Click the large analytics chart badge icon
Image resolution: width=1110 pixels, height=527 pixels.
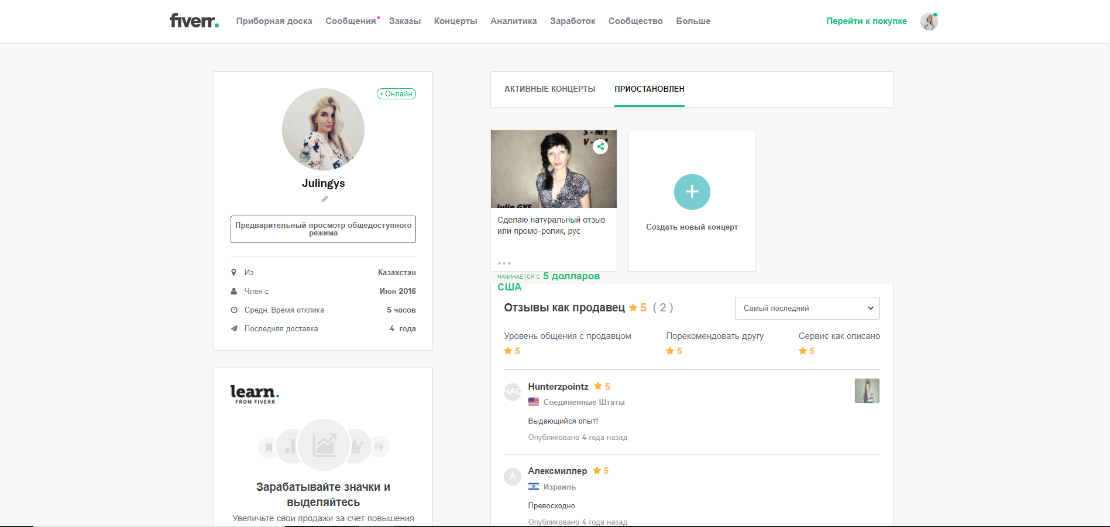324,446
